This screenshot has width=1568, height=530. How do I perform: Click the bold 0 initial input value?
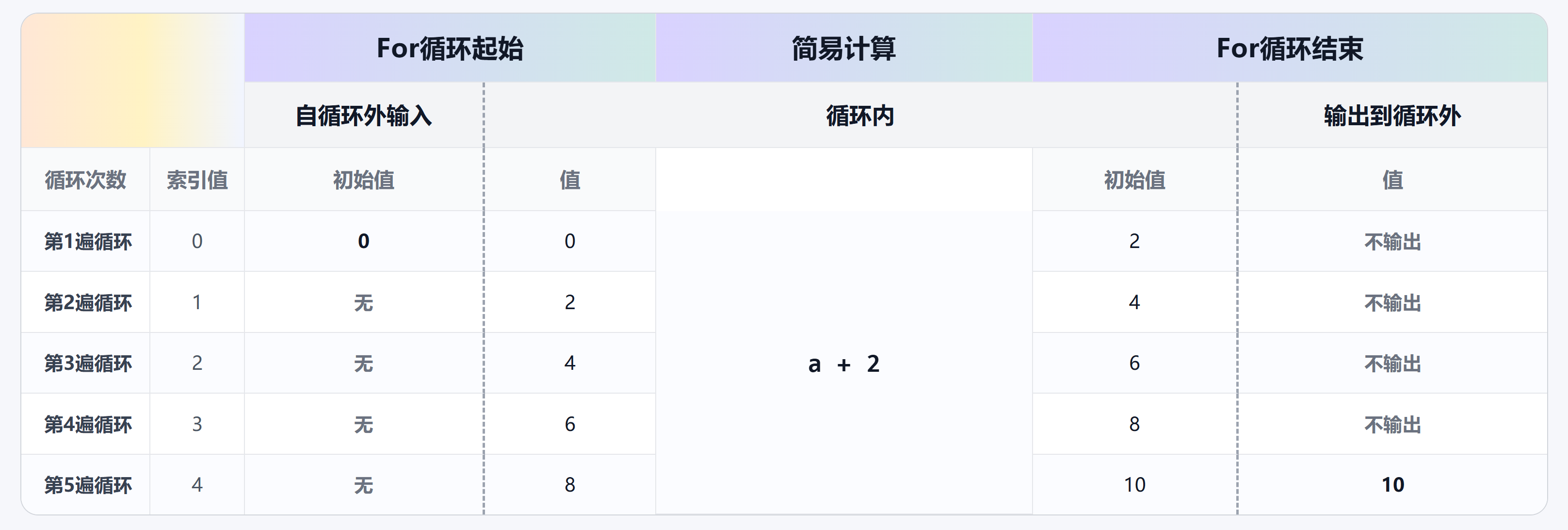tap(363, 241)
